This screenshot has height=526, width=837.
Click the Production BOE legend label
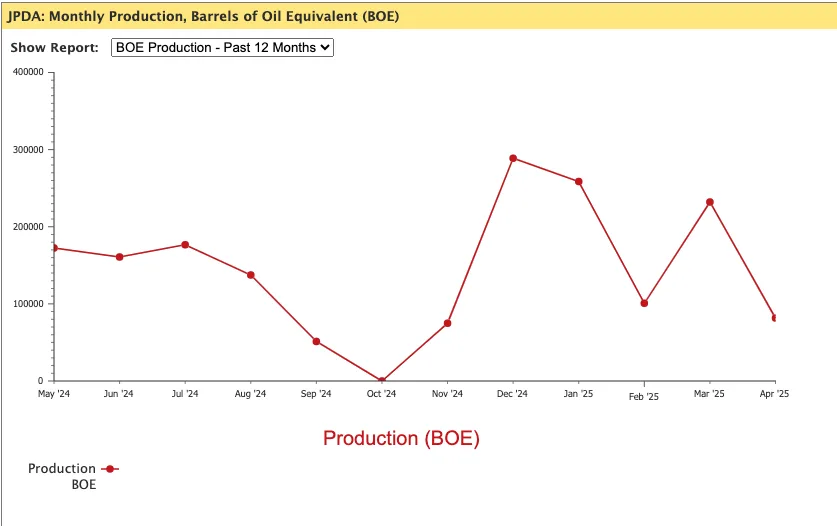point(62,476)
